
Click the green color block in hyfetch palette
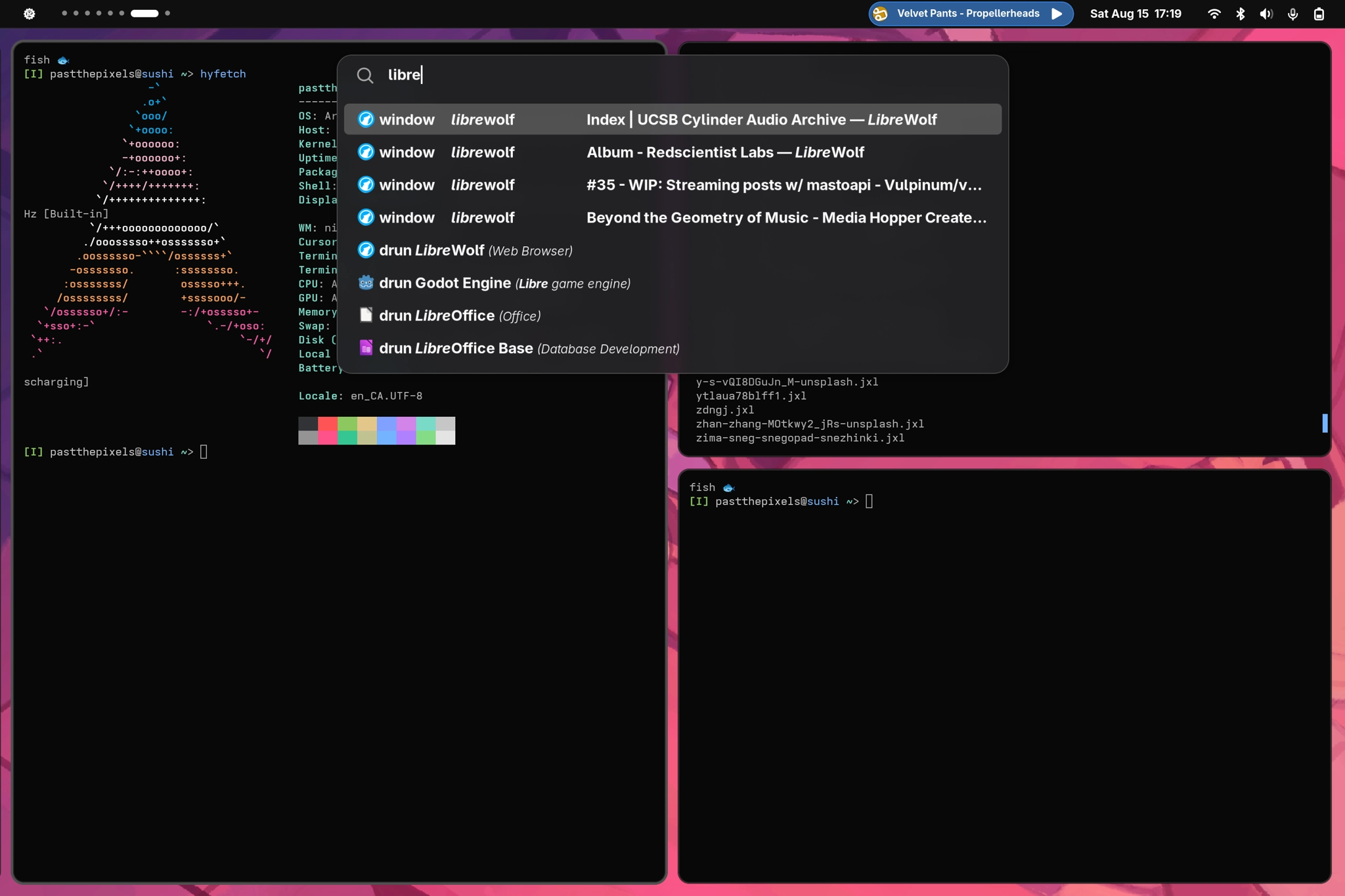tap(347, 423)
